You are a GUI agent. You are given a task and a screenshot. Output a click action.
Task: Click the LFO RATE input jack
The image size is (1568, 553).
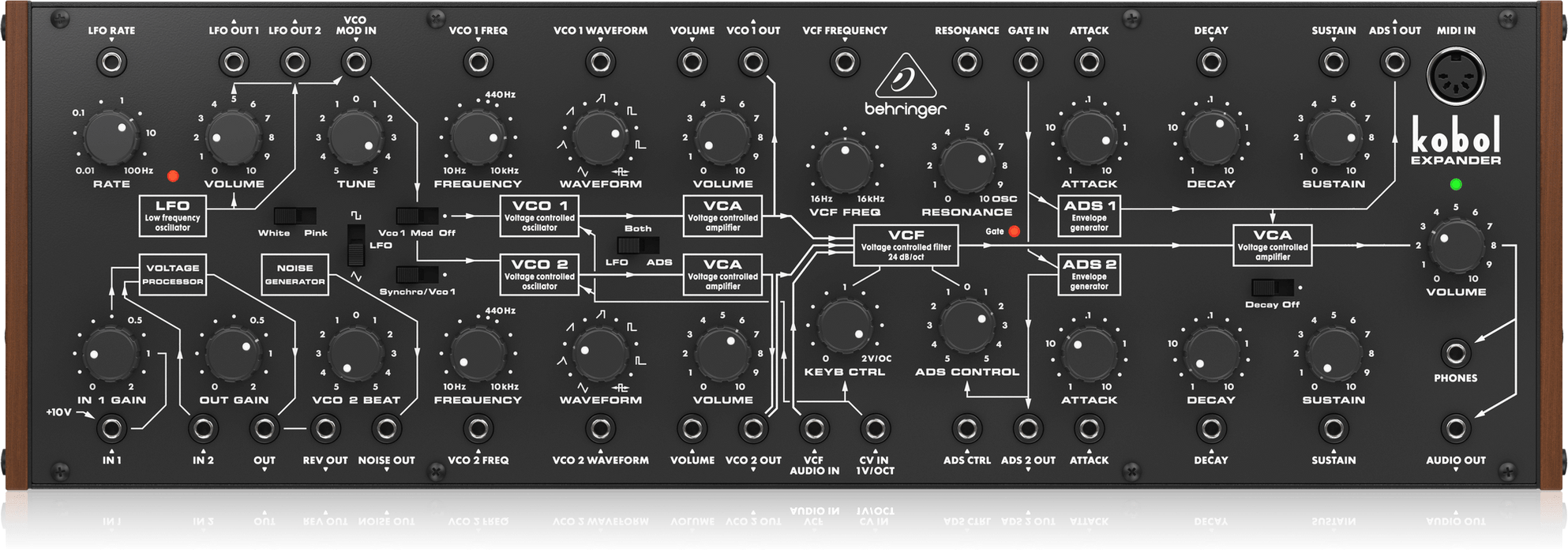111,62
